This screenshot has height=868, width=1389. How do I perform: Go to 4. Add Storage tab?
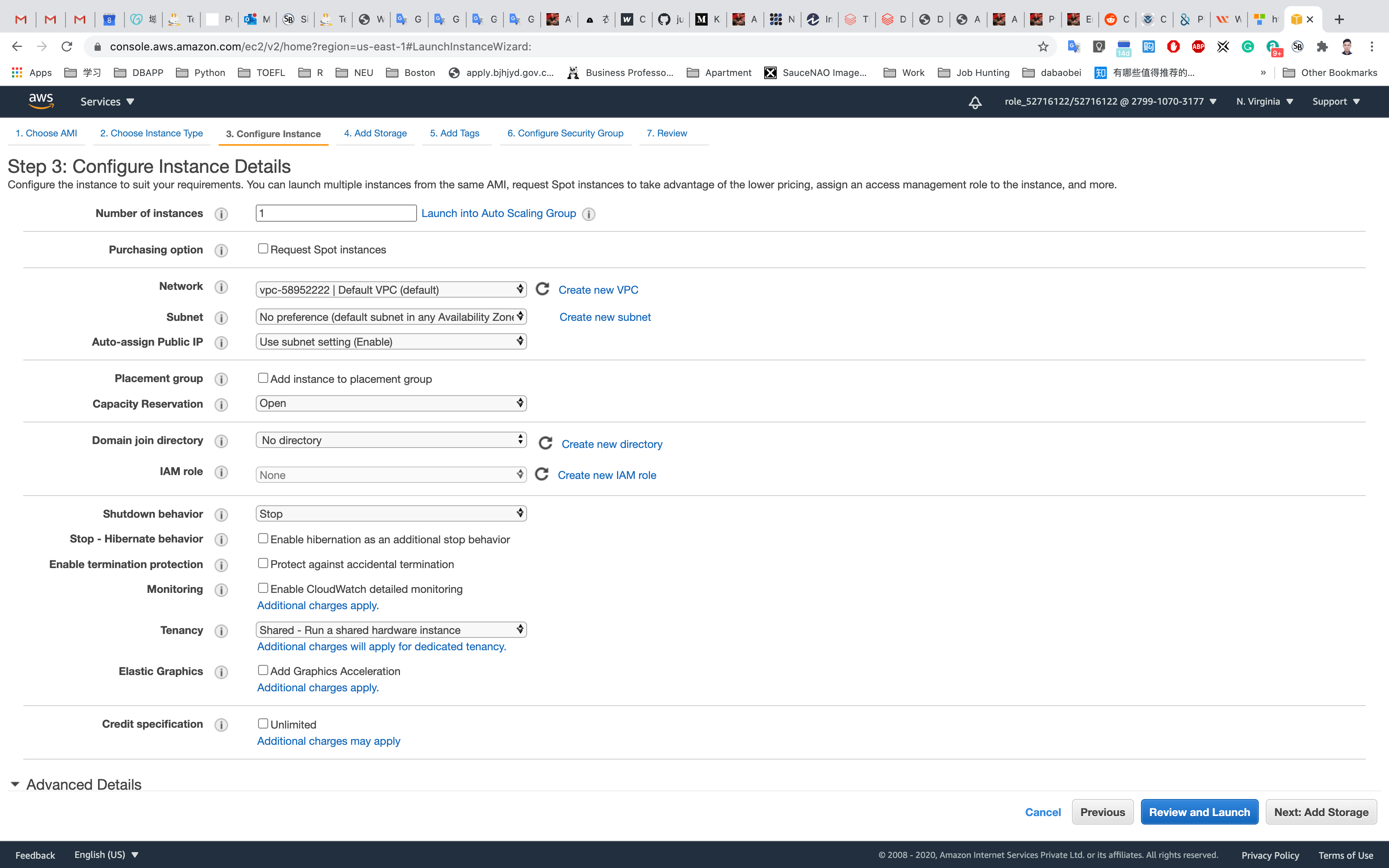click(376, 133)
